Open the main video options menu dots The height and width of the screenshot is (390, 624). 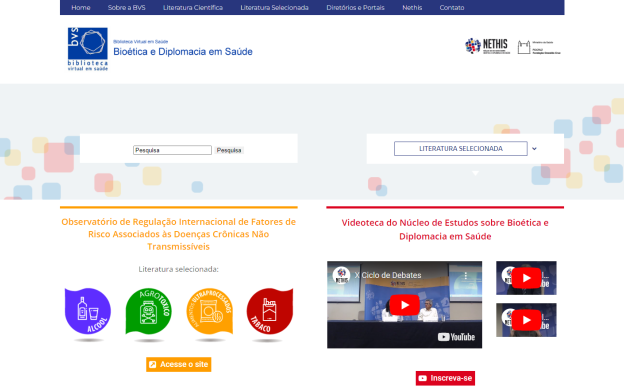pos(466,275)
